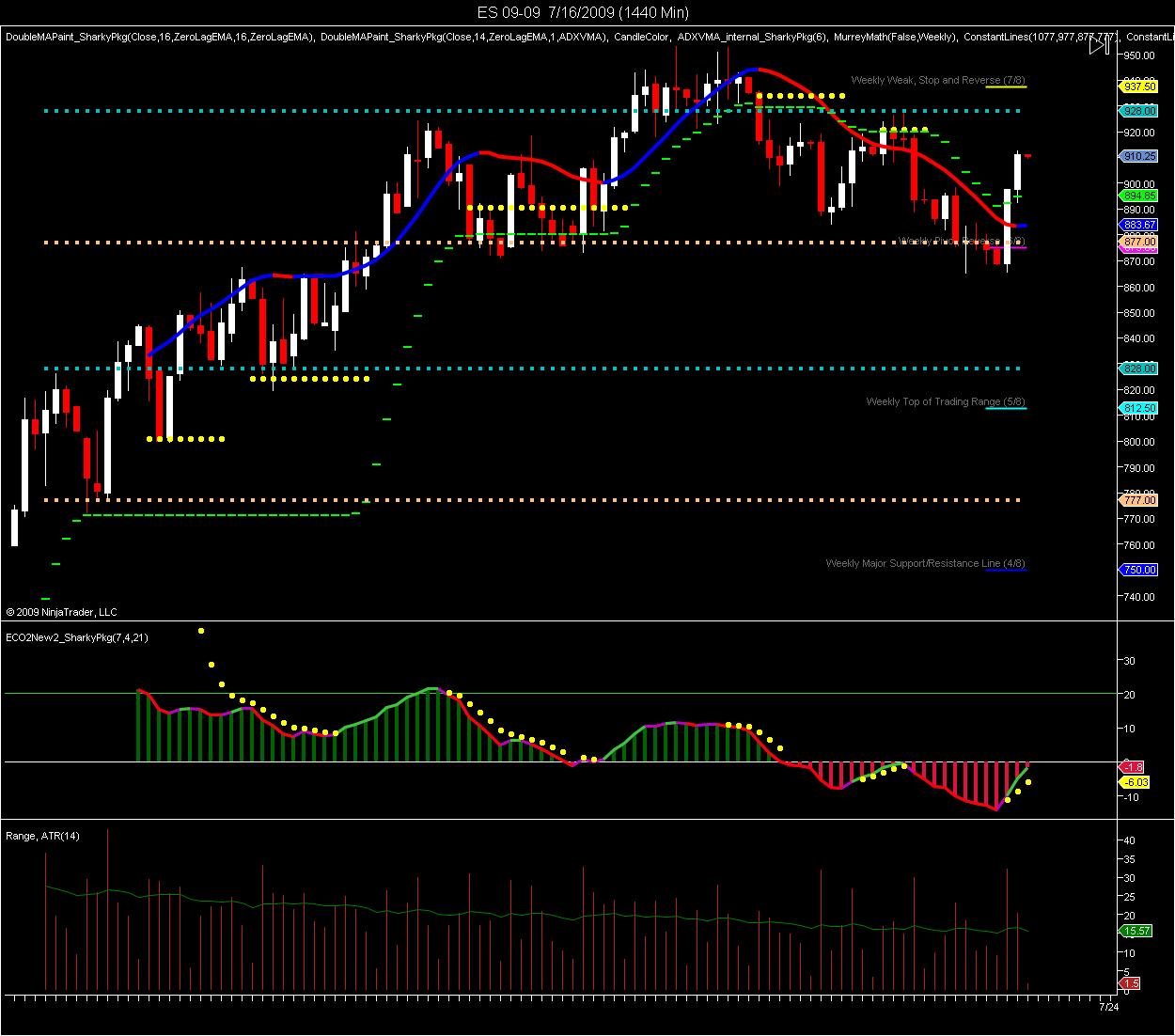Click the 1.5 red Range value marker
Image resolution: width=1175 pixels, height=1036 pixels.
pyautogui.click(x=1130, y=983)
